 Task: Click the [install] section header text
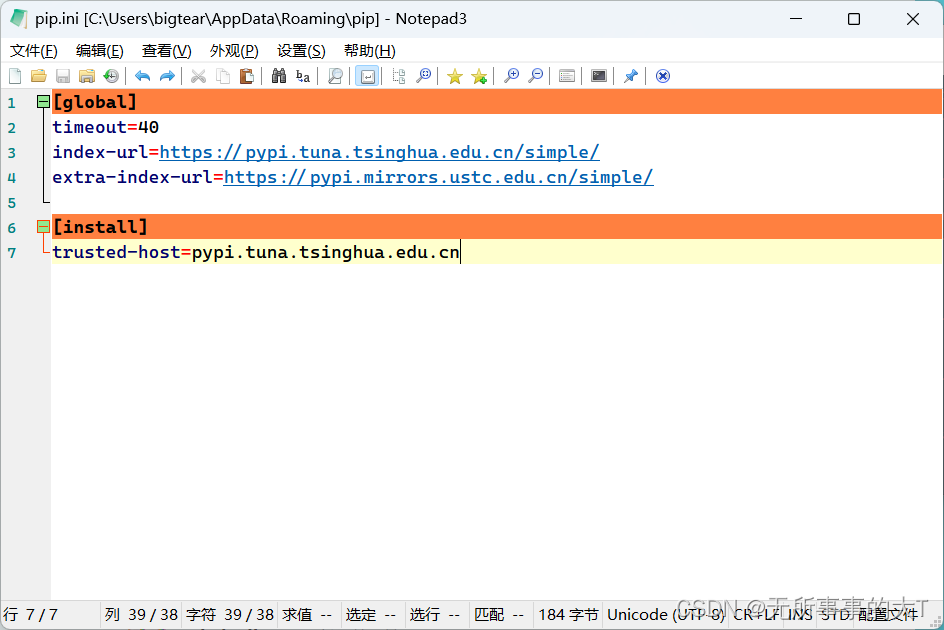(x=100, y=226)
